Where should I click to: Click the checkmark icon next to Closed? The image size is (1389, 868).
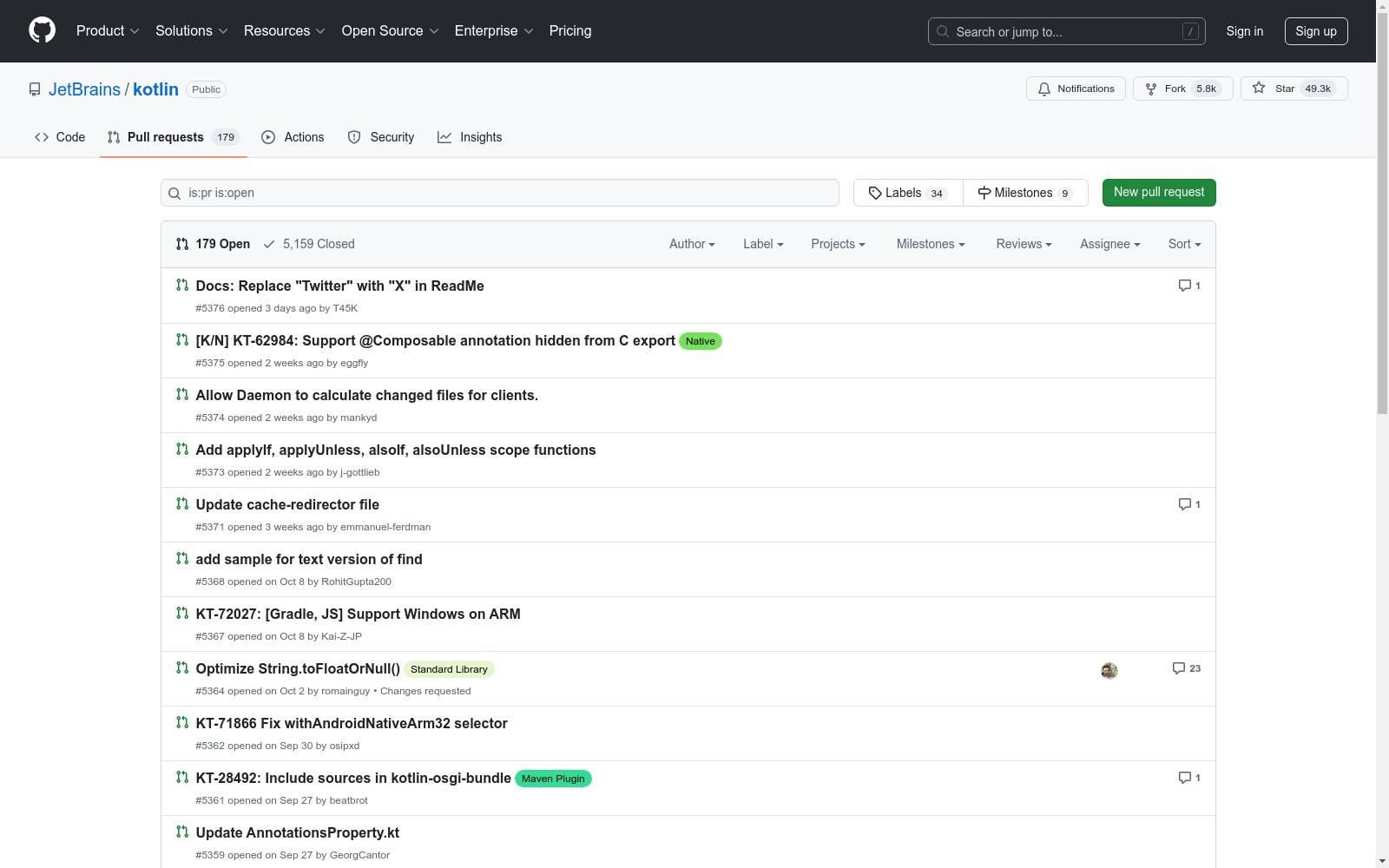pyautogui.click(x=269, y=244)
